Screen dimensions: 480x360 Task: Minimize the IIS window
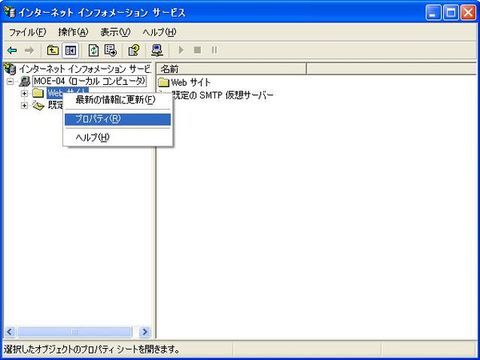(434, 13)
